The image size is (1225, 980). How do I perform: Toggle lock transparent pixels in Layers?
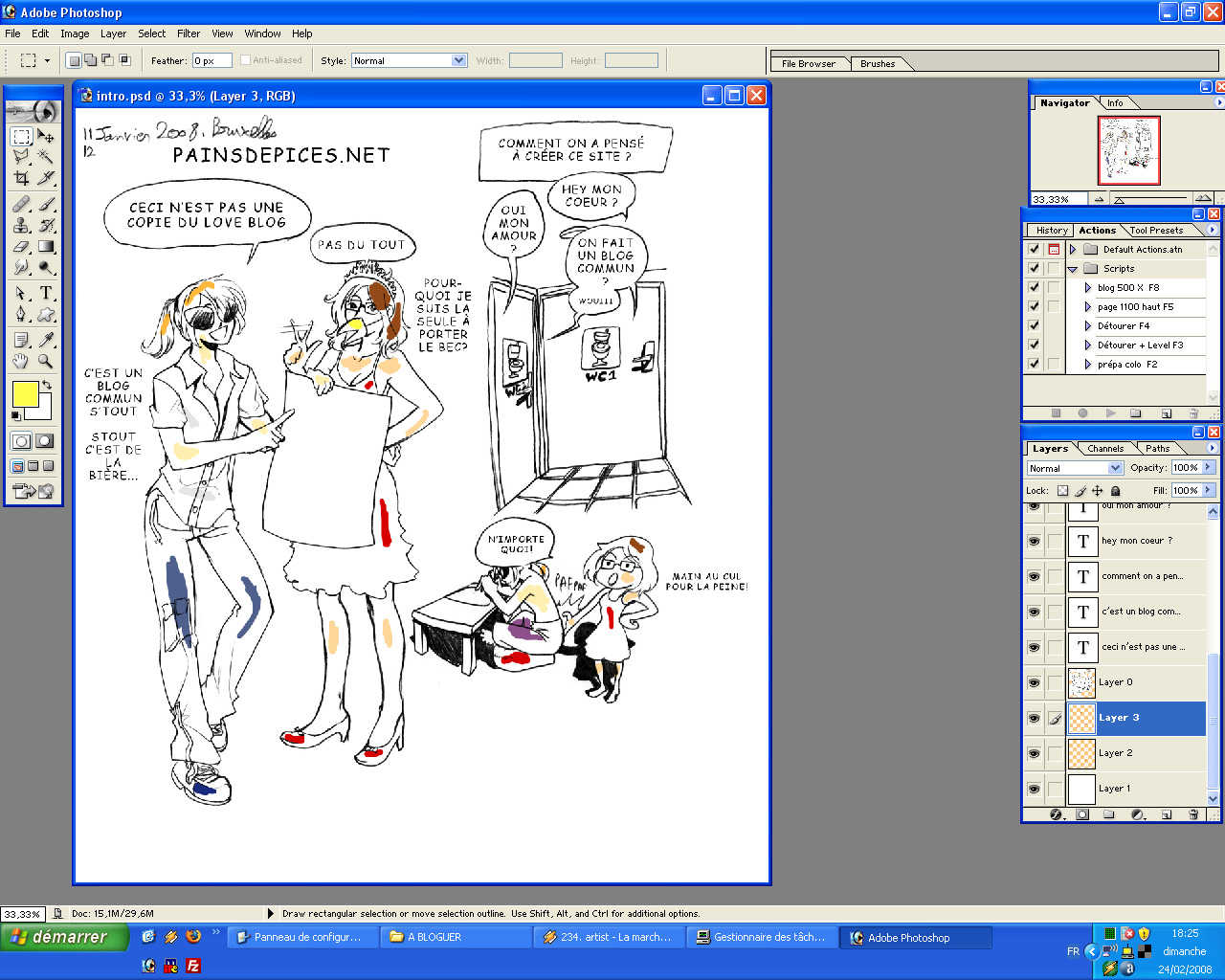tap(1062, 490)
